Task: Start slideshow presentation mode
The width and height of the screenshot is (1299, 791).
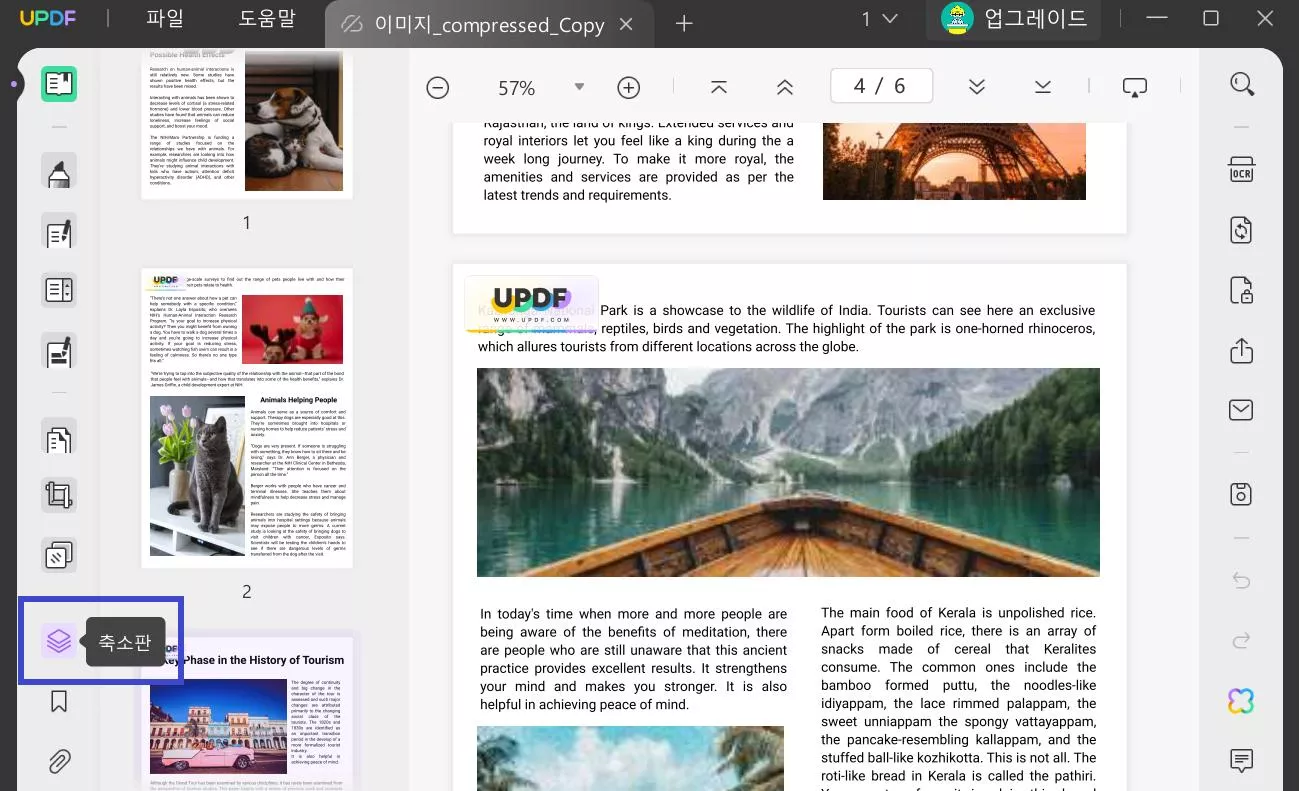Action: (1135, 87)
